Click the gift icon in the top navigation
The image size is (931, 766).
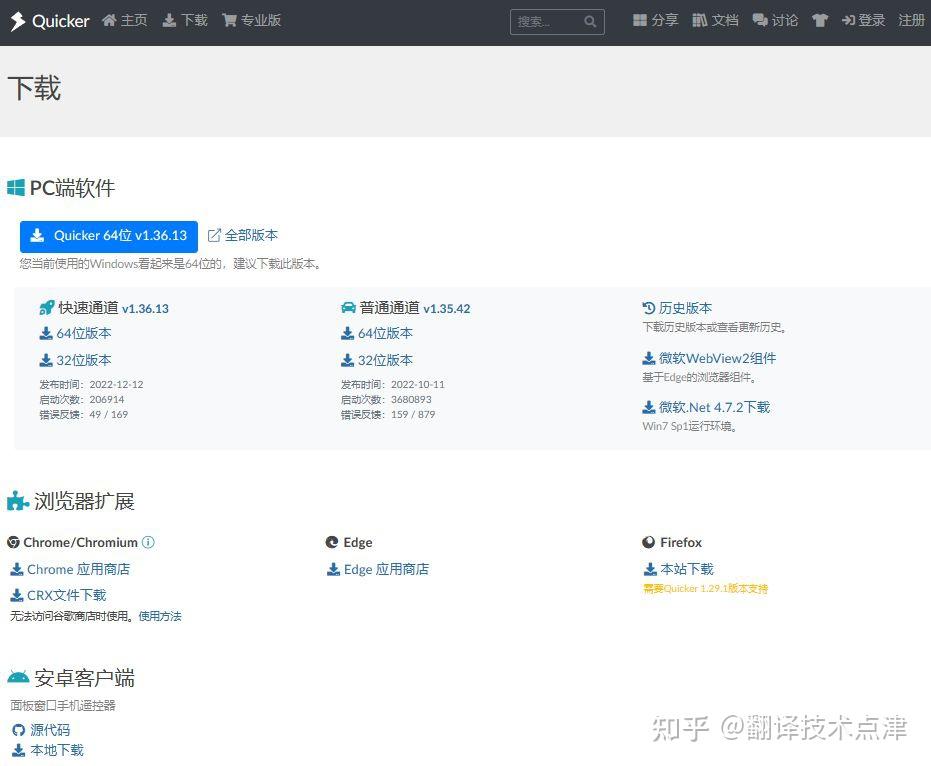820,20
